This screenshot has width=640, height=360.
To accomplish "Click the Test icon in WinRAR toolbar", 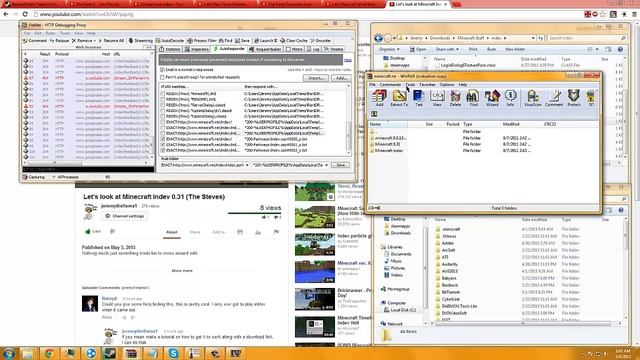I will tap(419, 98).
